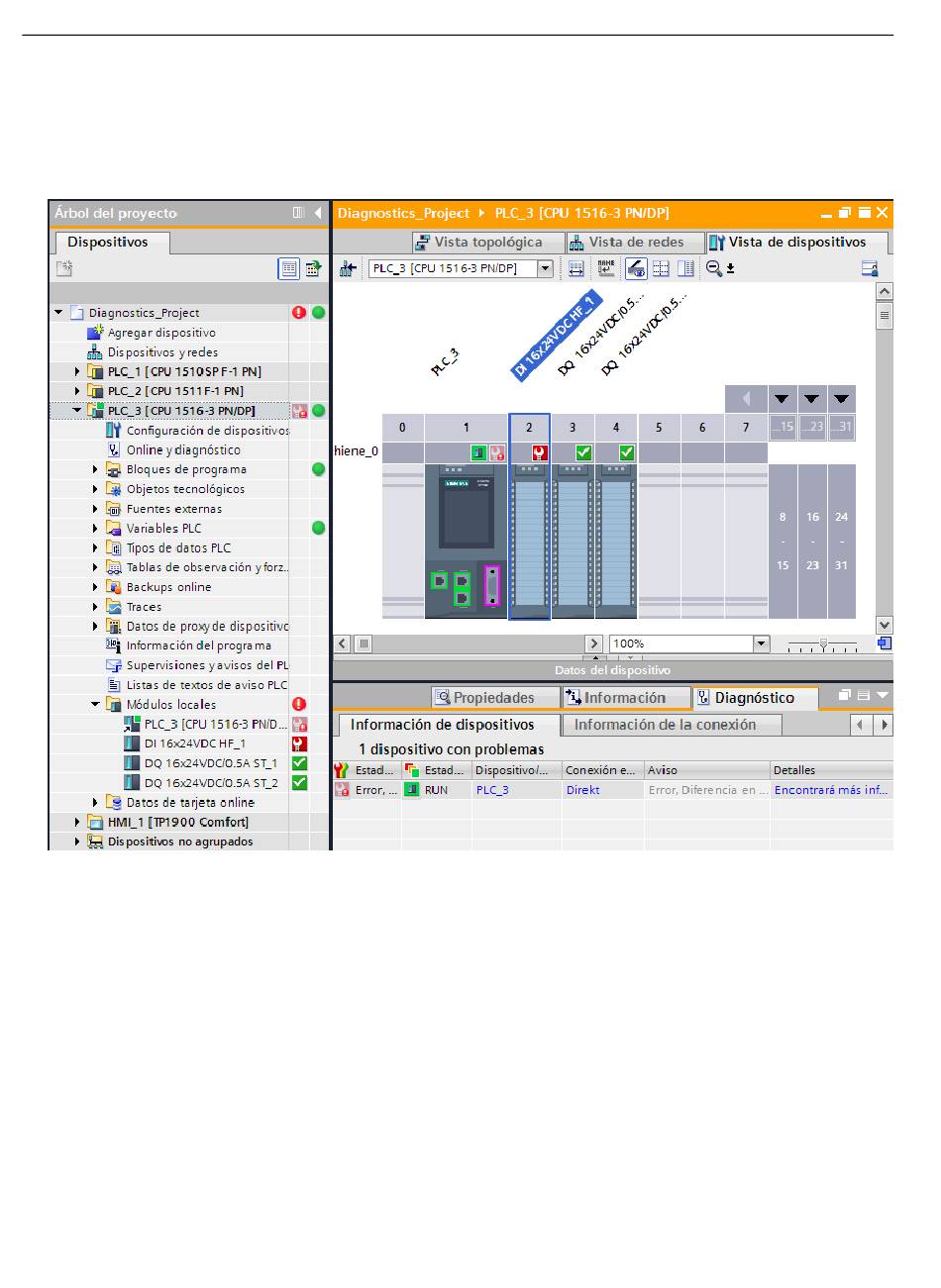Toggle the highlighted show unplugged modules icon
The height and width of the screenshot is (1288, 941).
636,268
